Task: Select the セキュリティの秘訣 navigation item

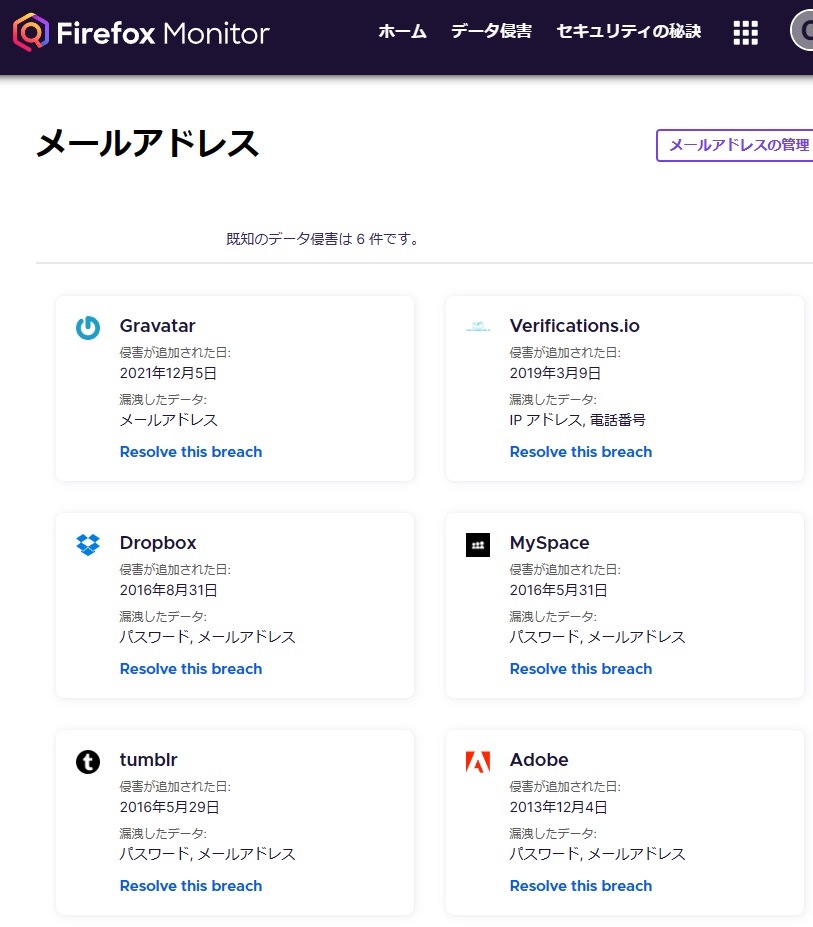Action: click(x=628, y=31)
